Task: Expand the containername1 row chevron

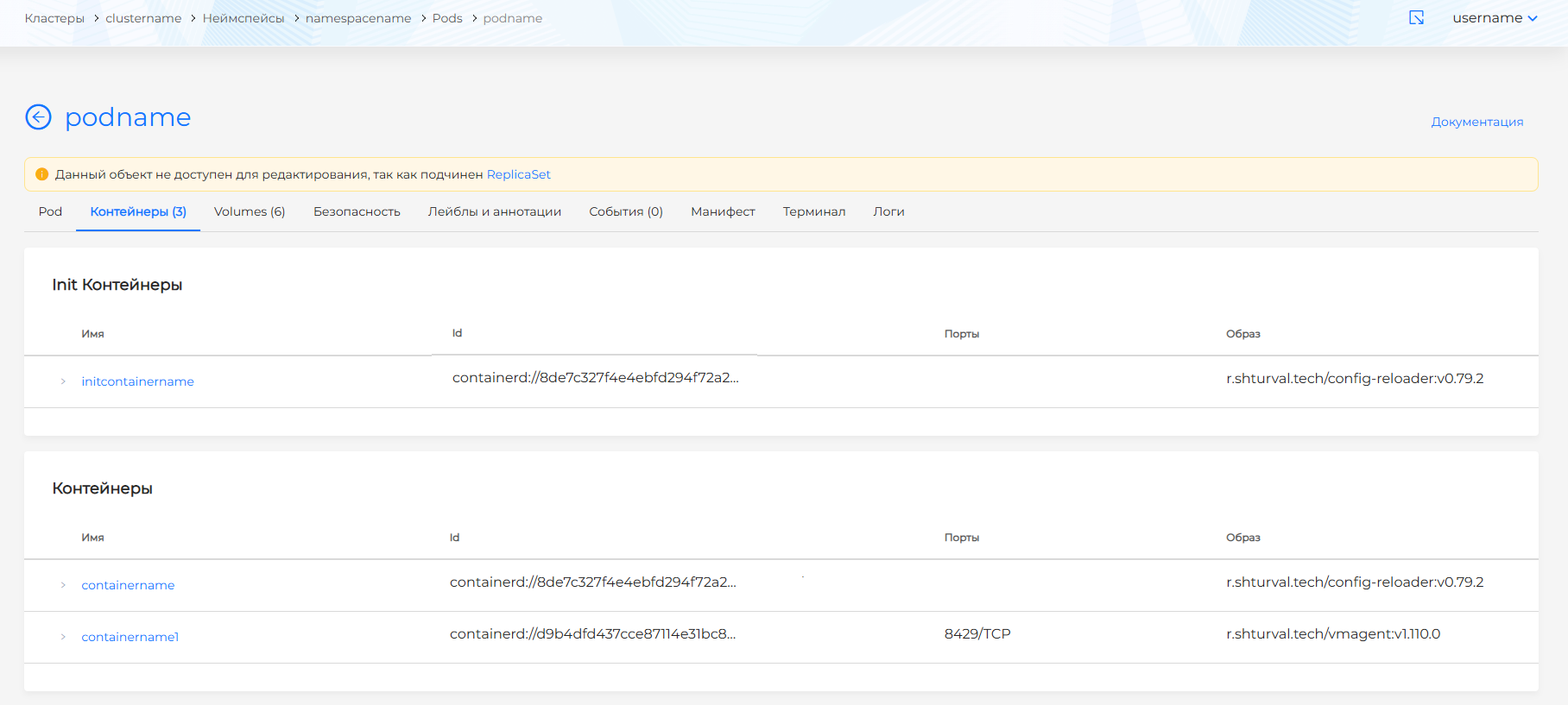Action: click(x=63, y=637)
